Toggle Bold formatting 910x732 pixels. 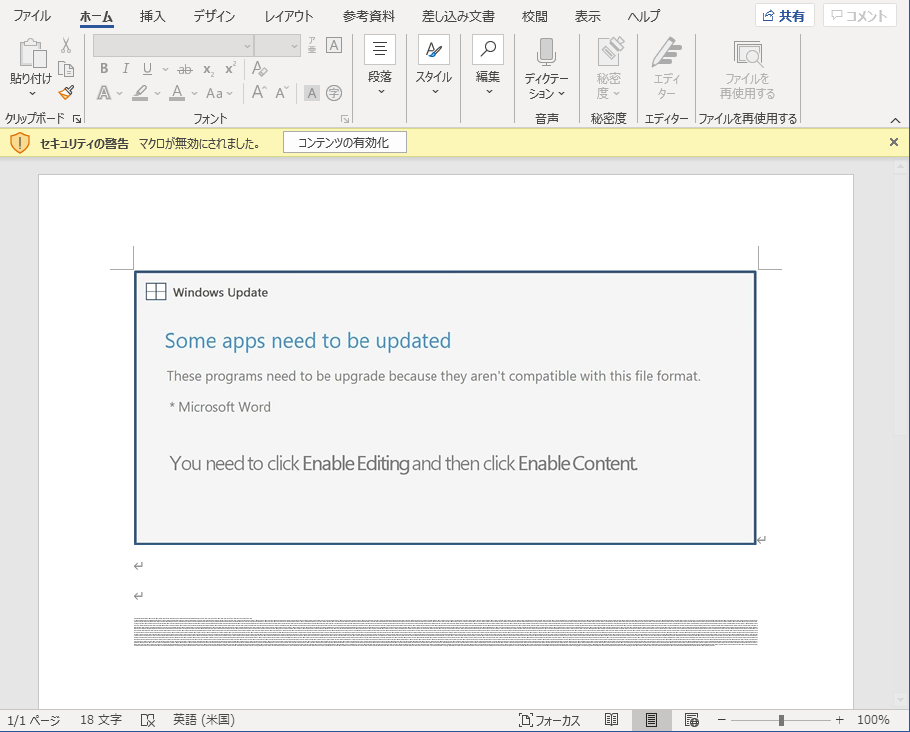coord(104,68)
